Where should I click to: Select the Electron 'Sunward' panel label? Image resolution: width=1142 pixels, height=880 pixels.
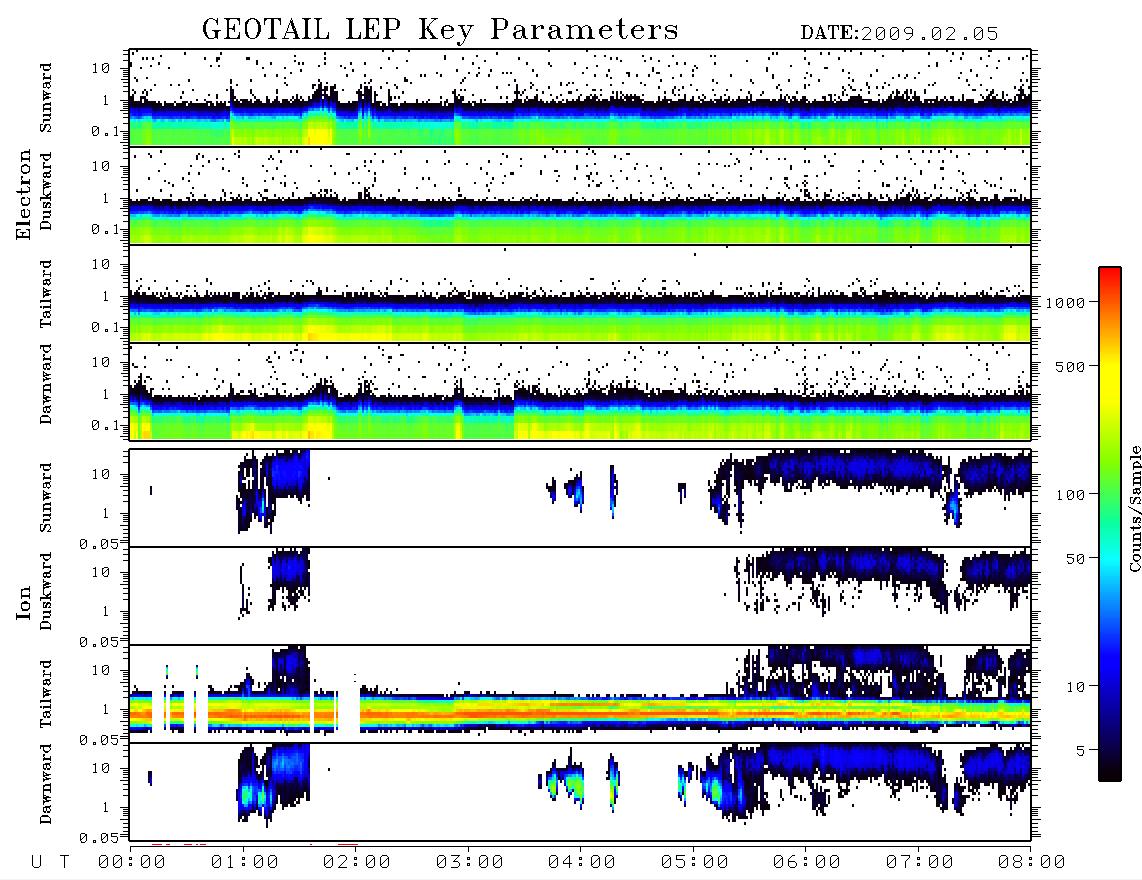pos(46,98)
